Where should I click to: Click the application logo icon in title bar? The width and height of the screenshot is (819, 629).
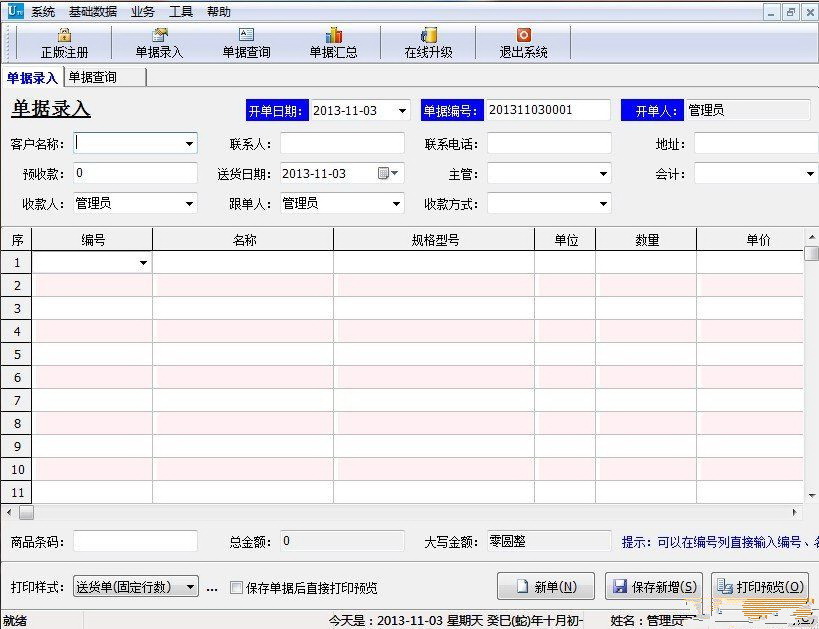(16, 10)
